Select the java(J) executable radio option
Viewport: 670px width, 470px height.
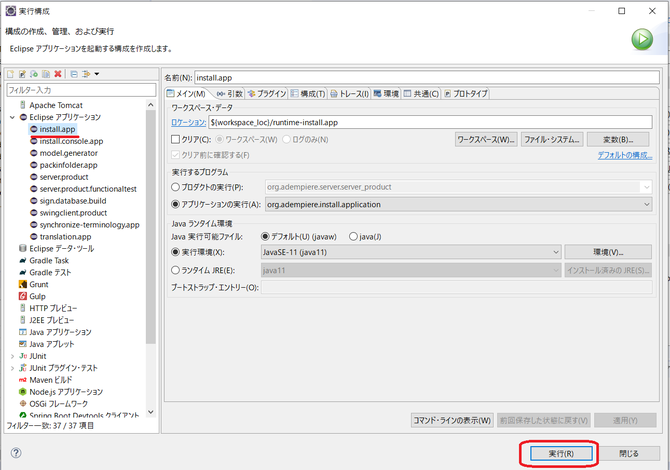point(353,236)
